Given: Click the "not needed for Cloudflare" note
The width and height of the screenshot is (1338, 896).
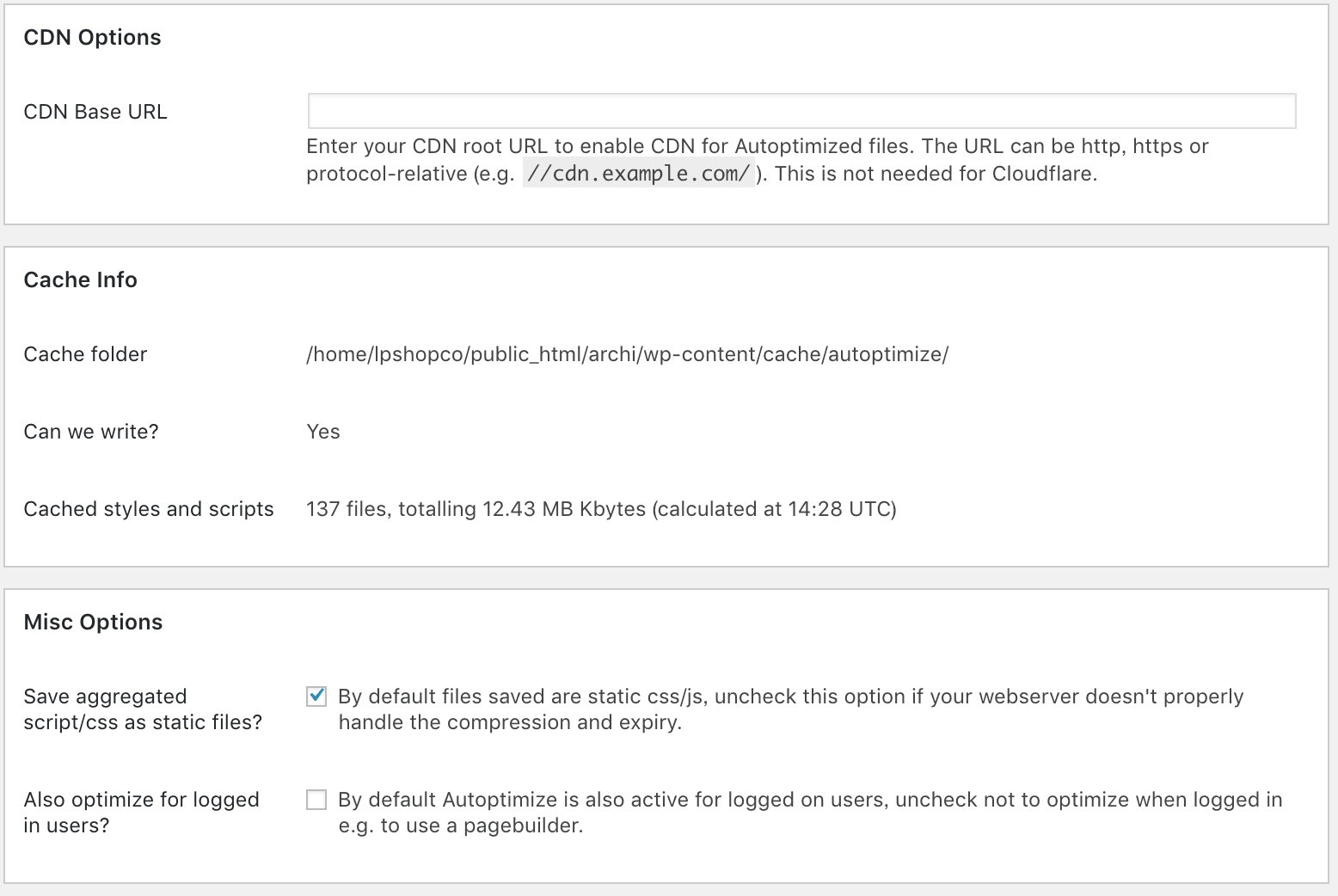Looking at the screenshot, I should click(x=936, y=174).
